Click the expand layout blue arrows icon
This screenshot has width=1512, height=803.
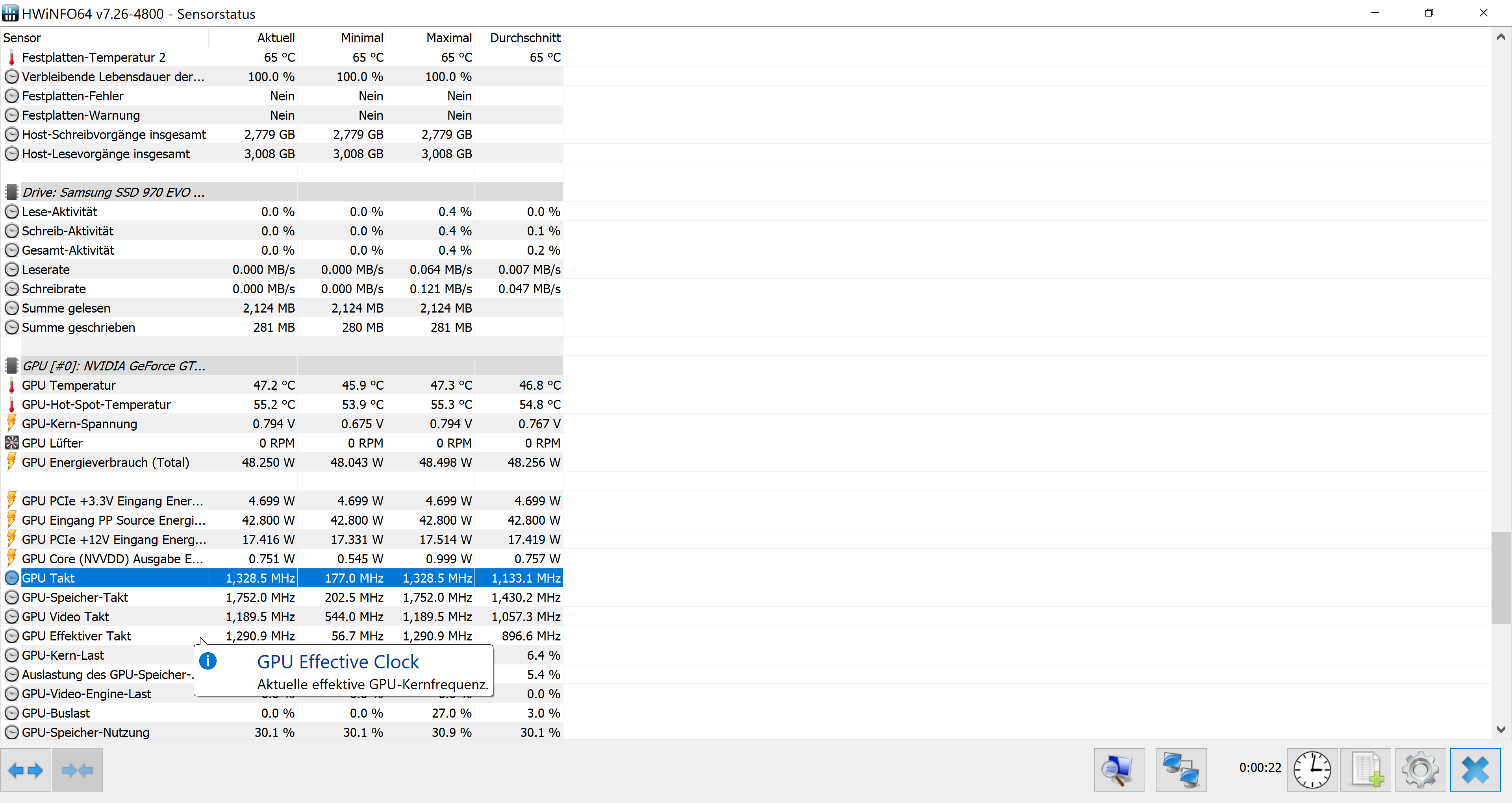[25, 770]
